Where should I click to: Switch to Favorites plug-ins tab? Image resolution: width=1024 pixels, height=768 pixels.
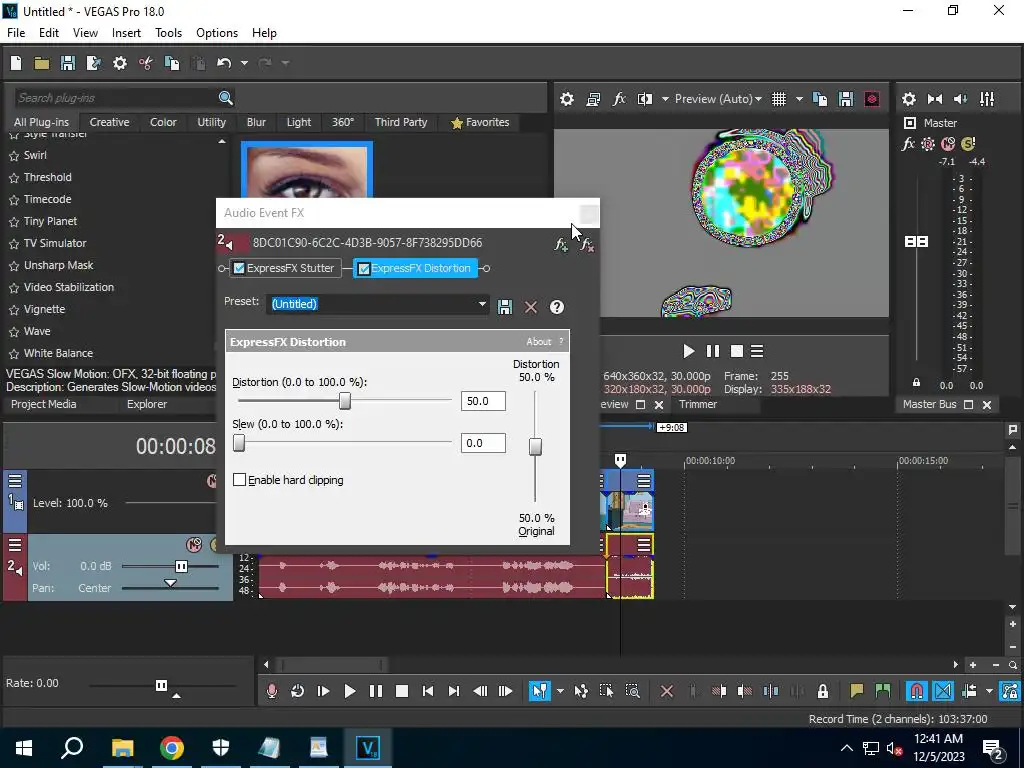[480, 122]
